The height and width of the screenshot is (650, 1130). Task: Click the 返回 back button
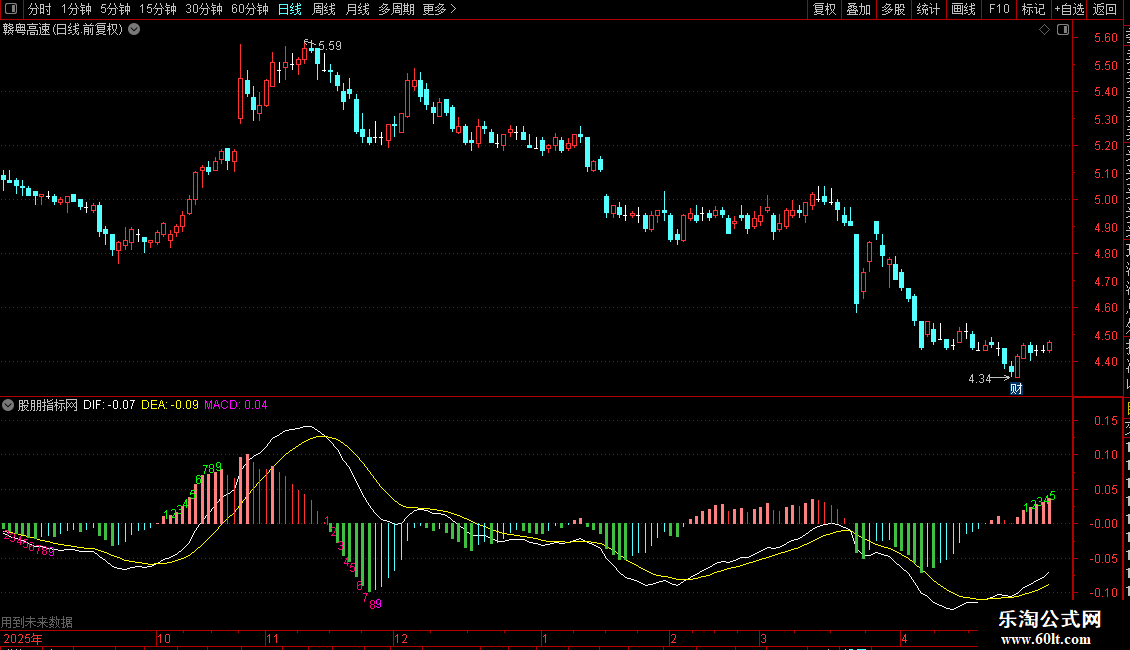click(1105, 9)
